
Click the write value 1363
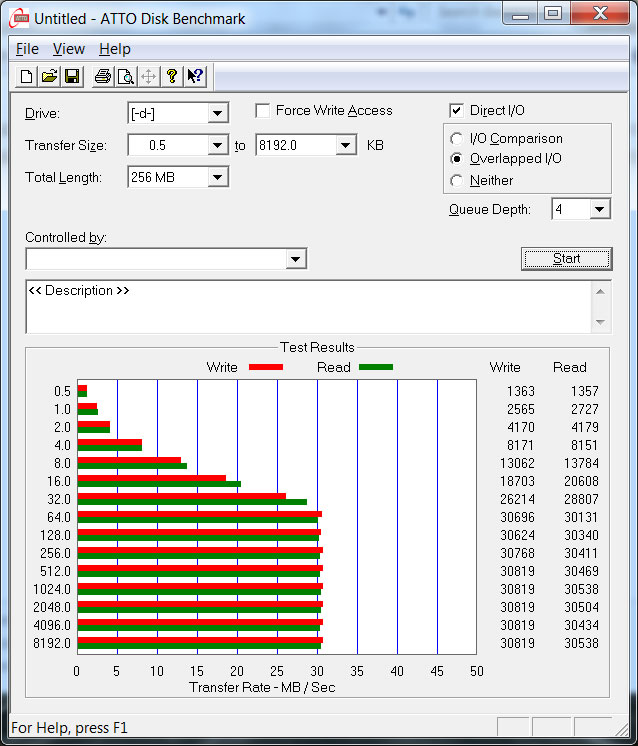[520, 391]
